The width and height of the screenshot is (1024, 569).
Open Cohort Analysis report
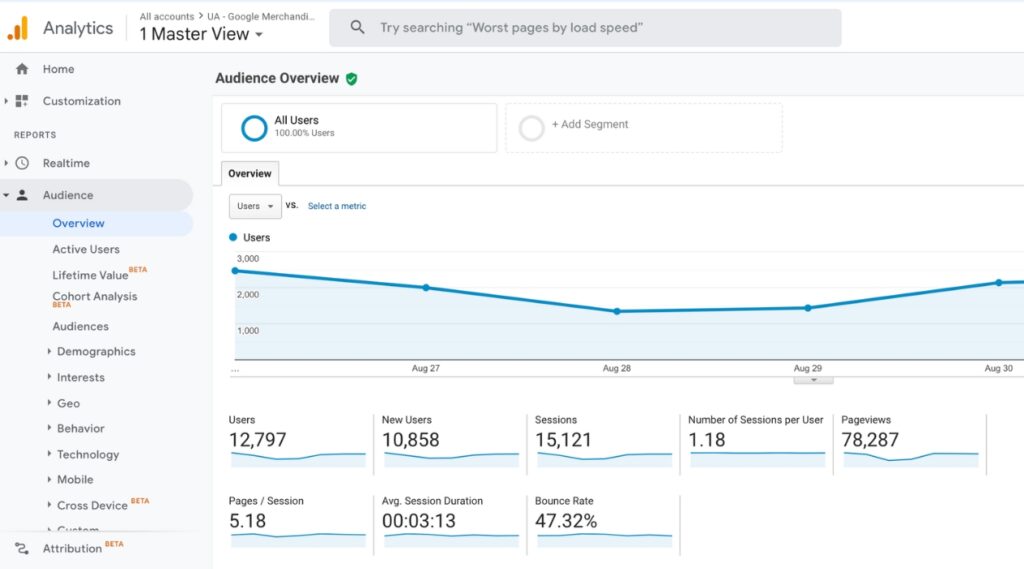pyautogui.click(x=95, y=296)
